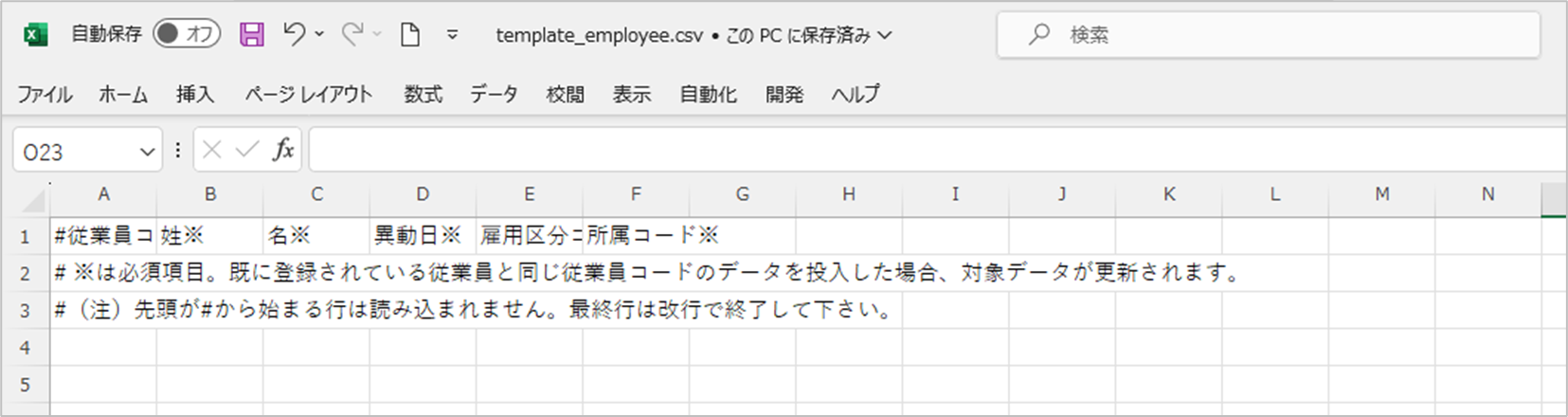
Task: Click the Excel app icon
Action: [x=35, y=35]
